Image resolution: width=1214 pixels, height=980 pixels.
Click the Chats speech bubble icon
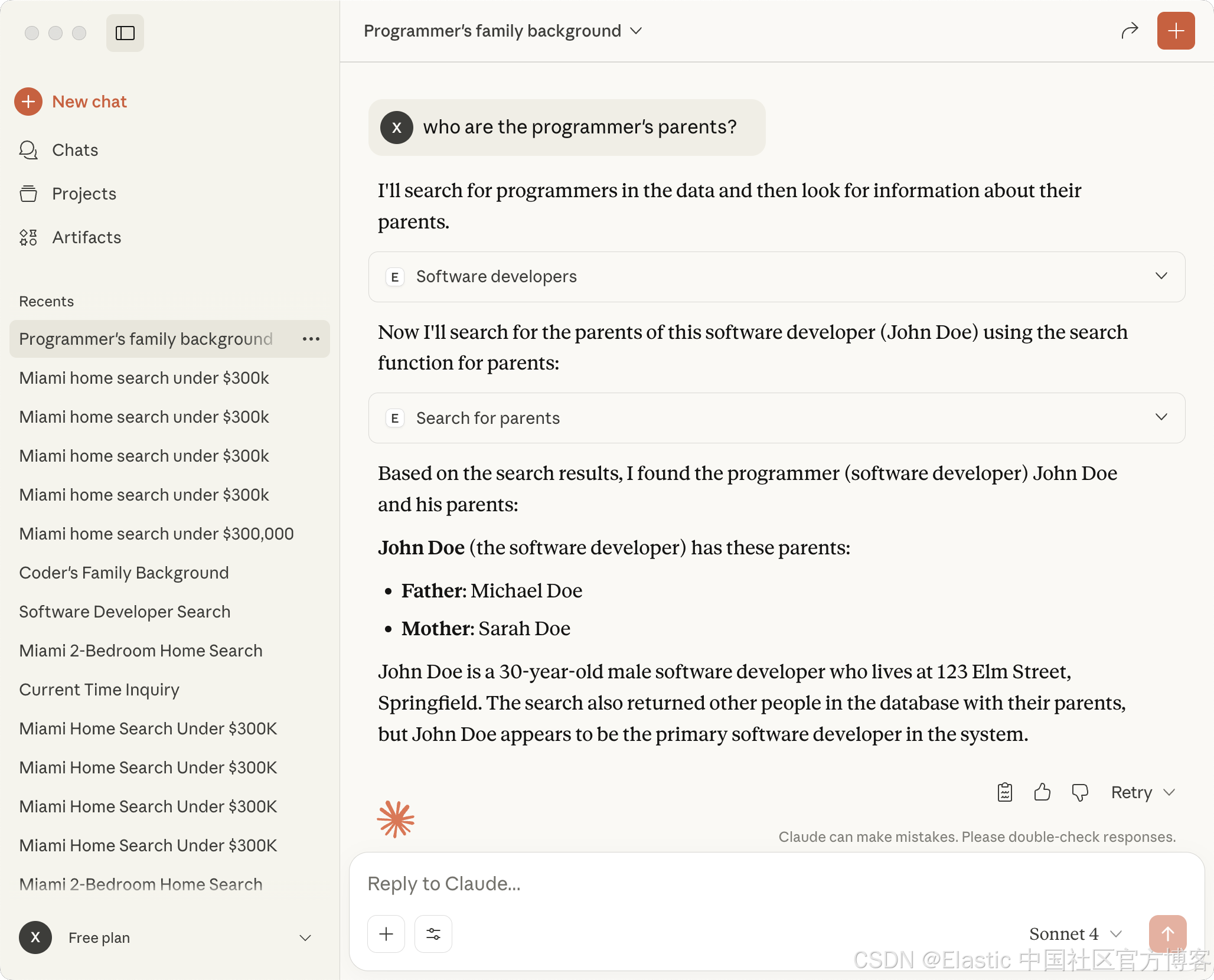click(28, 150)
